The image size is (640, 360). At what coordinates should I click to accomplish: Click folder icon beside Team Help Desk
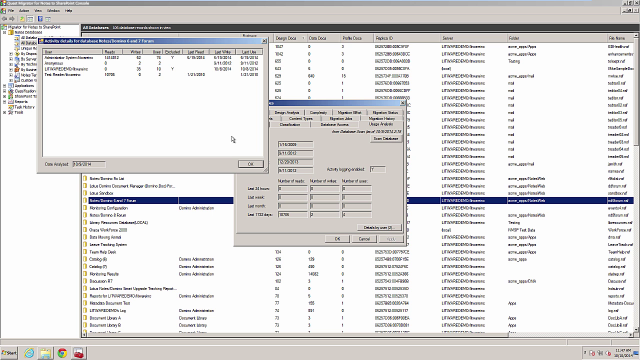85,252
